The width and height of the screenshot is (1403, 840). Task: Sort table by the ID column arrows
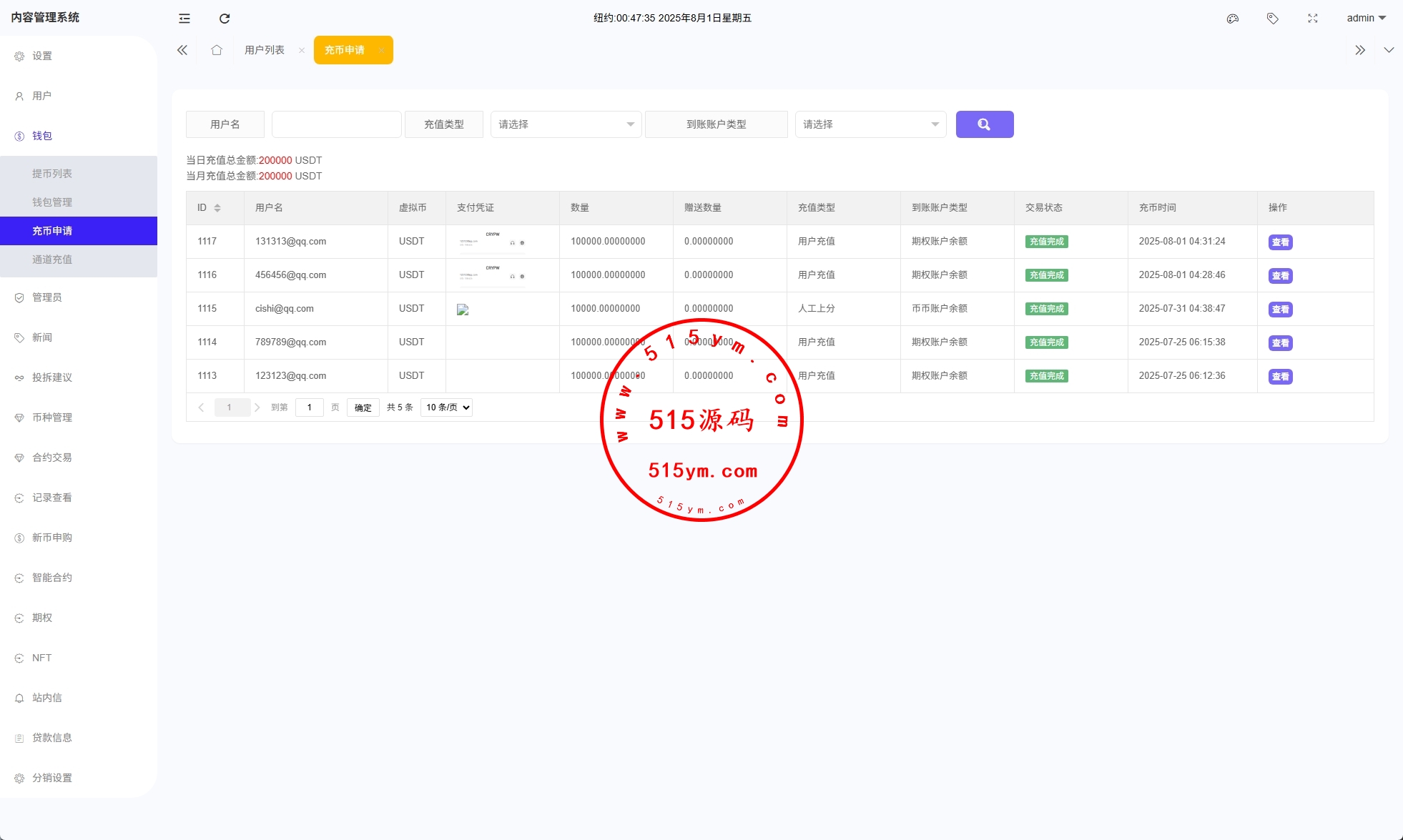point(217,208)
